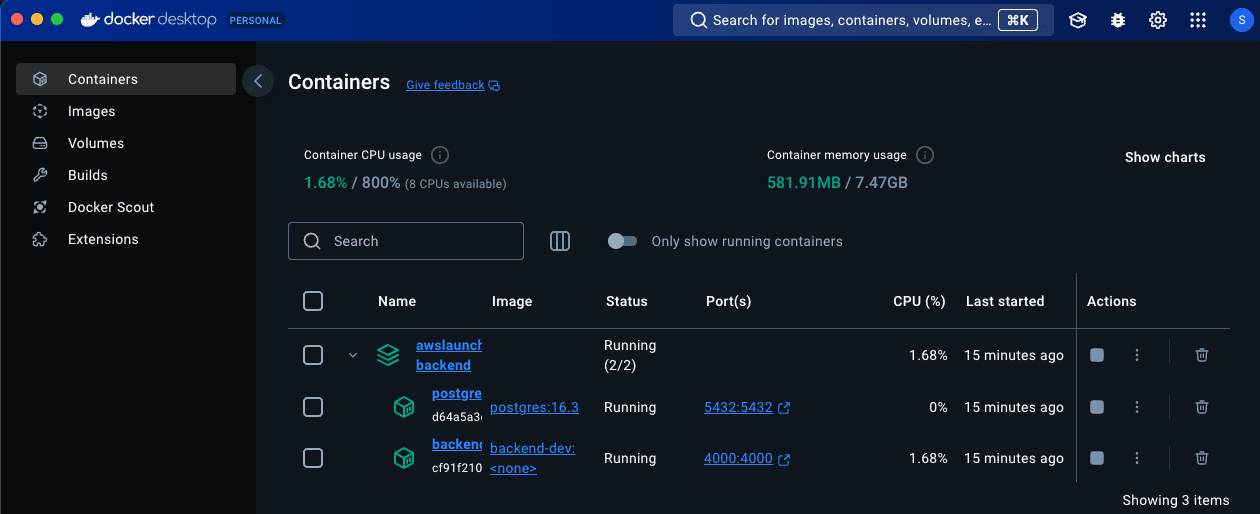Image resolution: width=1260 pixels, height=514 pixels.
Task: Click the Running (2/2) status text
Action: pos(630,355)
